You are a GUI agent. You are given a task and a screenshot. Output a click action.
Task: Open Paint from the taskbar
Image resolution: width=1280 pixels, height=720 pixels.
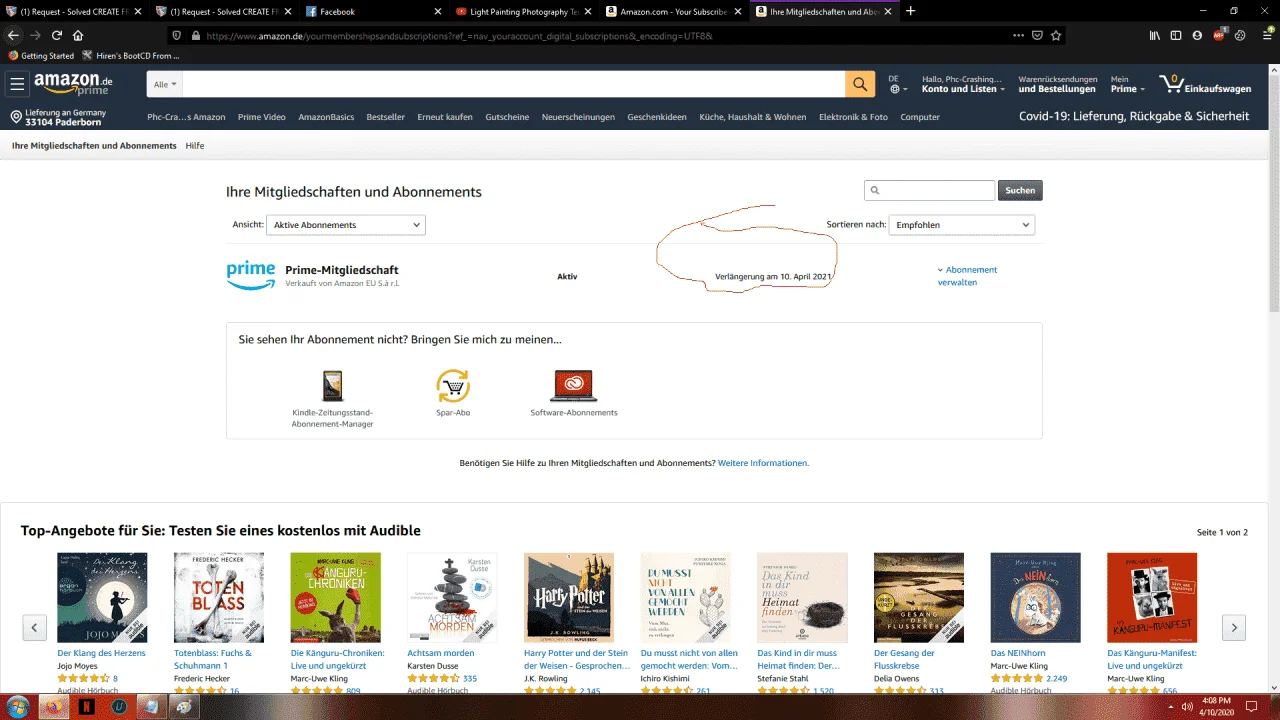point(184,706)
